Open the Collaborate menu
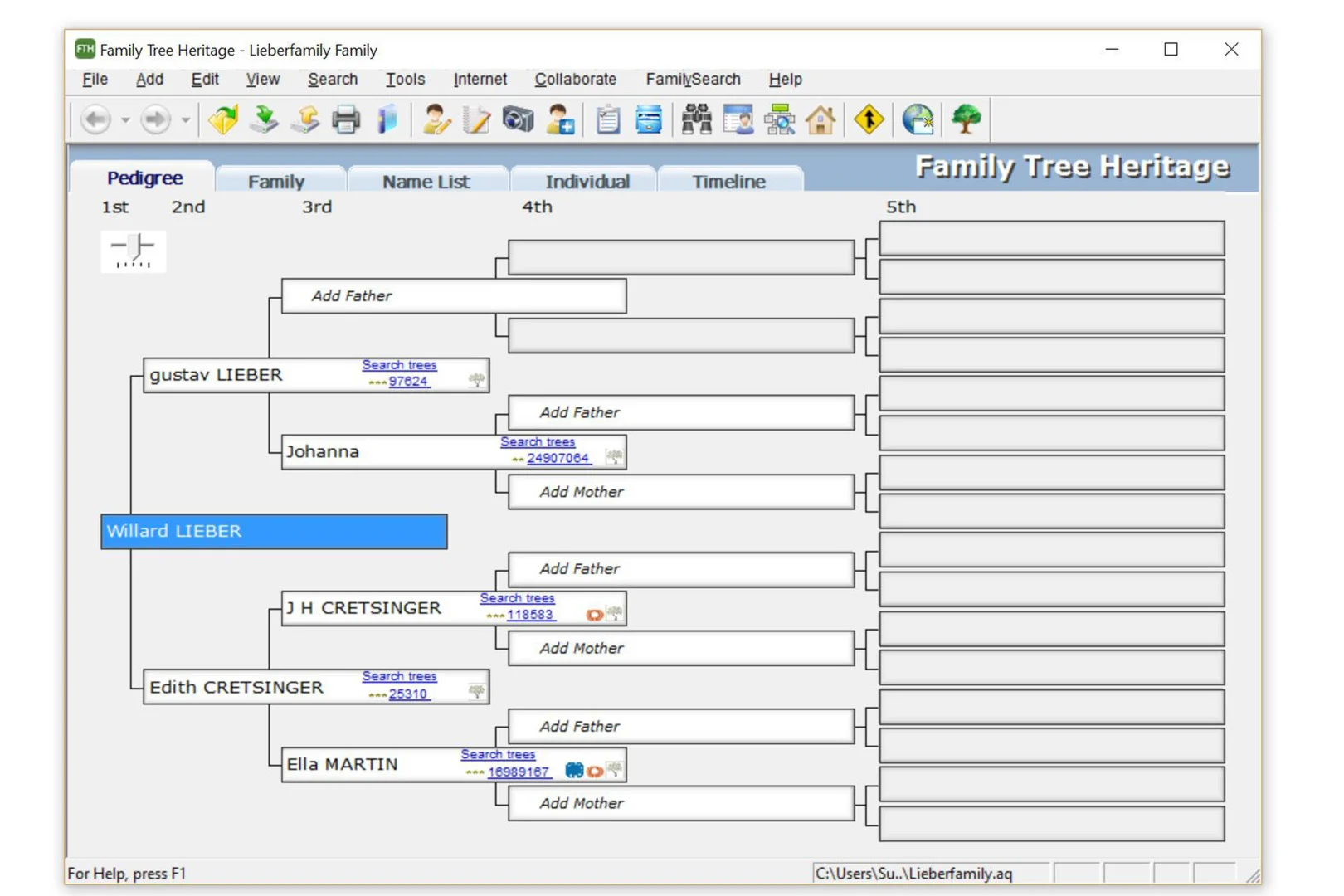Screen dimensions: 1344x896 575,79
